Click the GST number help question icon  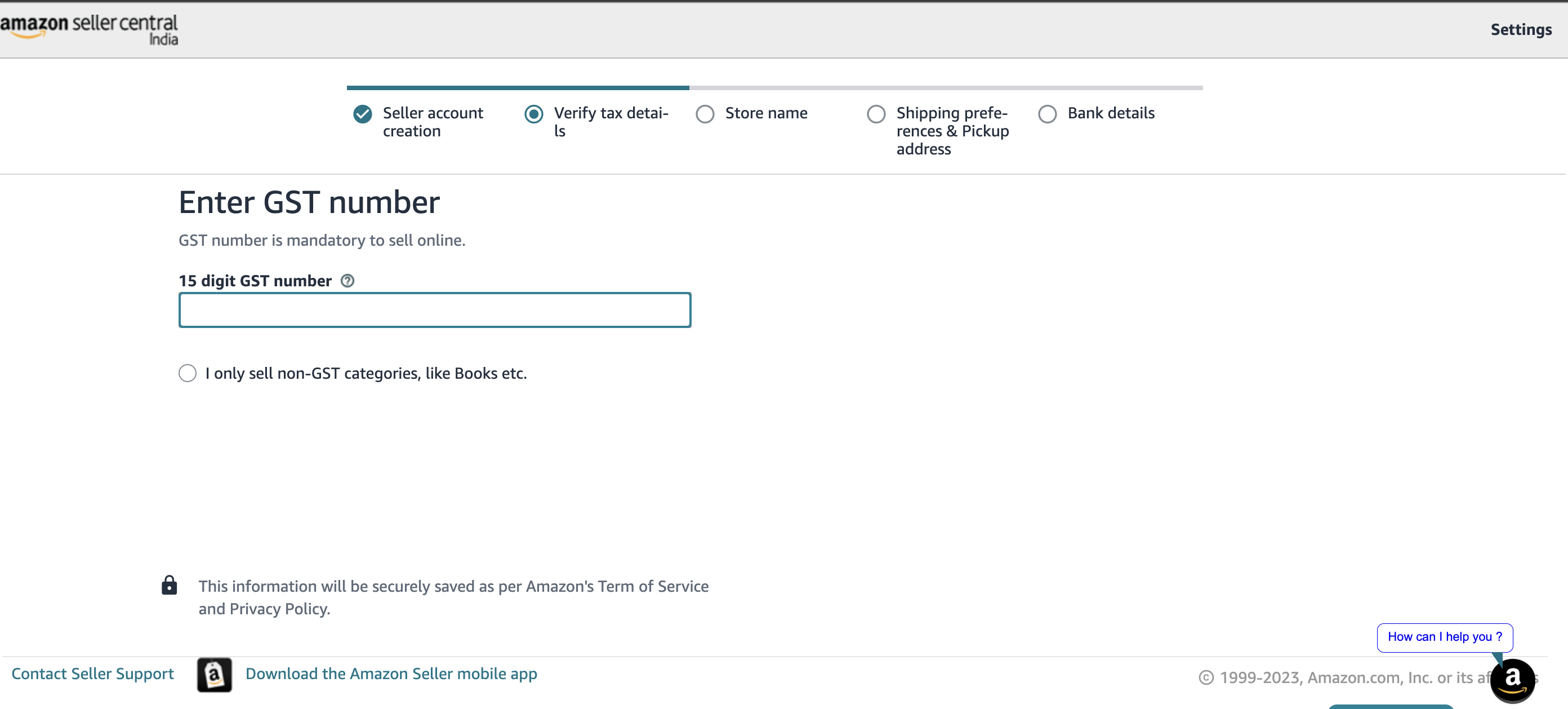347,281
